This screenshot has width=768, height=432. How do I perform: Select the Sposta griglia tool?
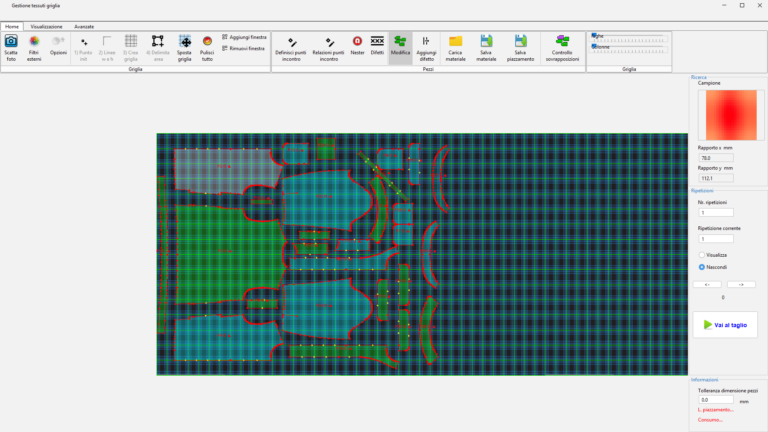point(184,42)
